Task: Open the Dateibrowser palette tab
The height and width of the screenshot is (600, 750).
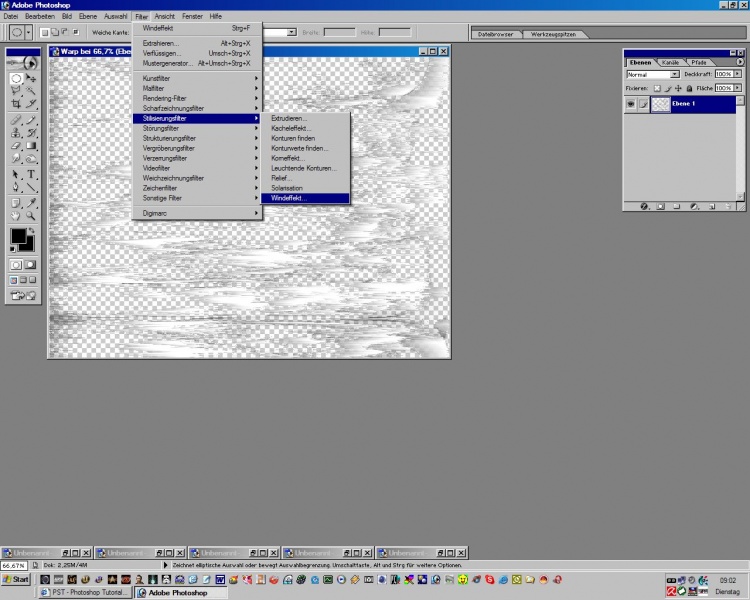Action: (496, 34)
